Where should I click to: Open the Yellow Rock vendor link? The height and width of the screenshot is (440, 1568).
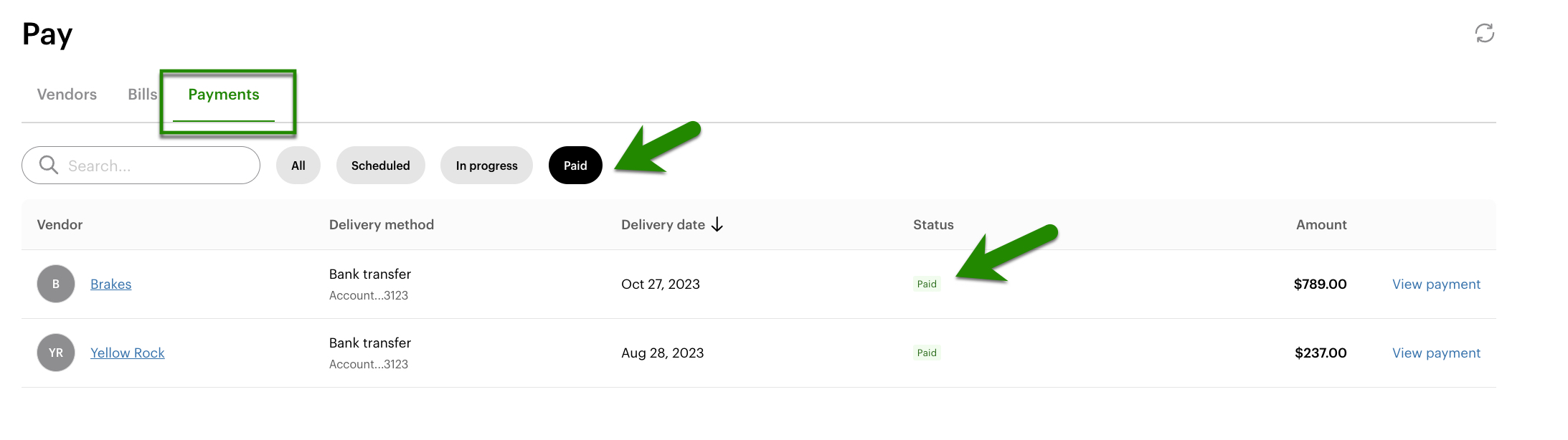click(x=127, y=353)
